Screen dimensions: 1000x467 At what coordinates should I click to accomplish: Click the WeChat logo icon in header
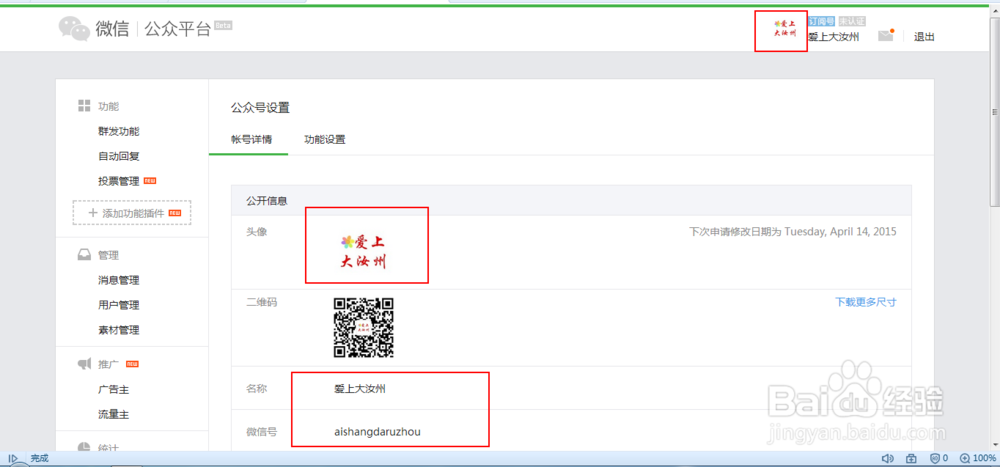74,29
